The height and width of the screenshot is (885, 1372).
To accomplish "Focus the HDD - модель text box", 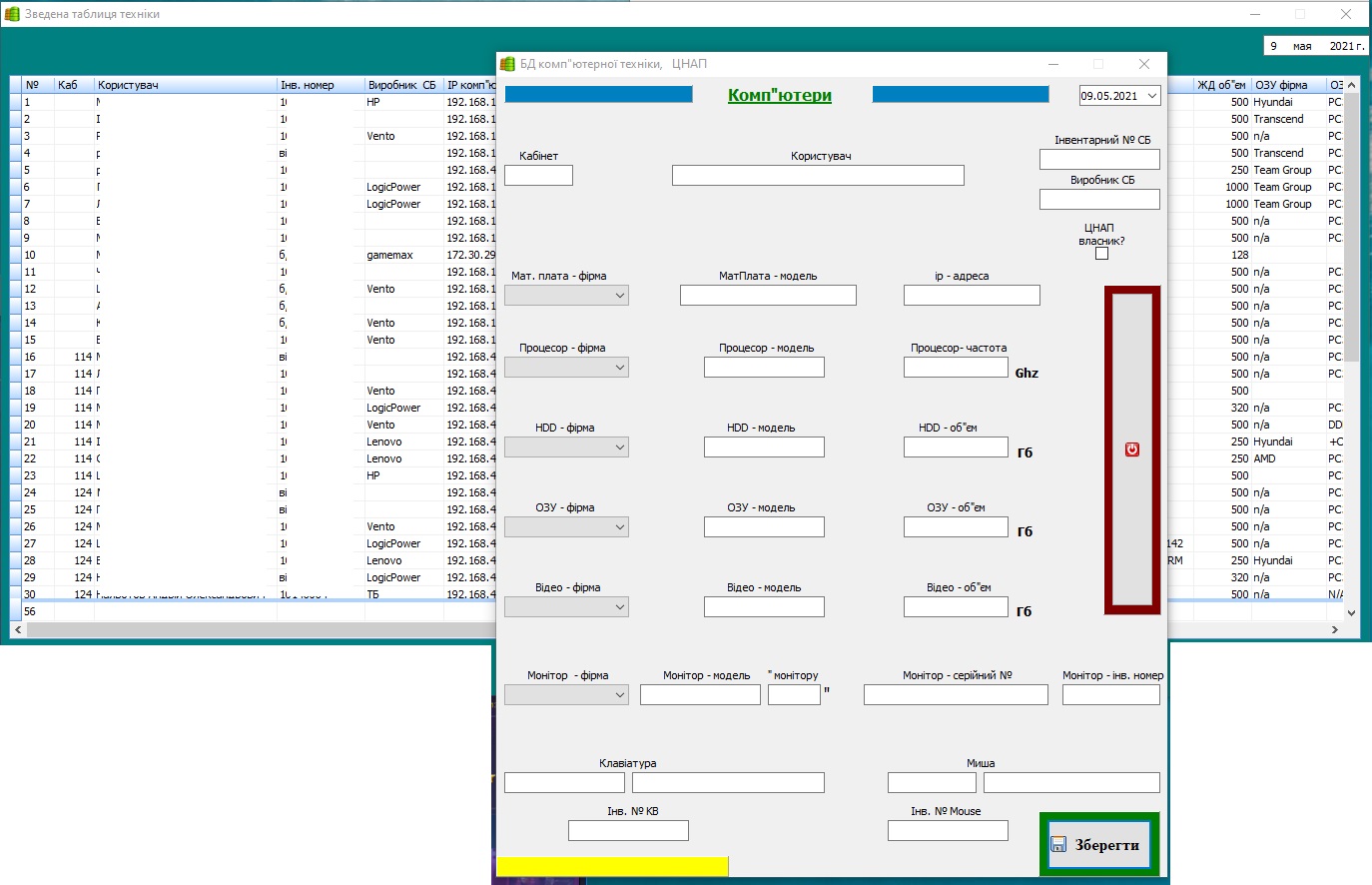I will point(764,447).
